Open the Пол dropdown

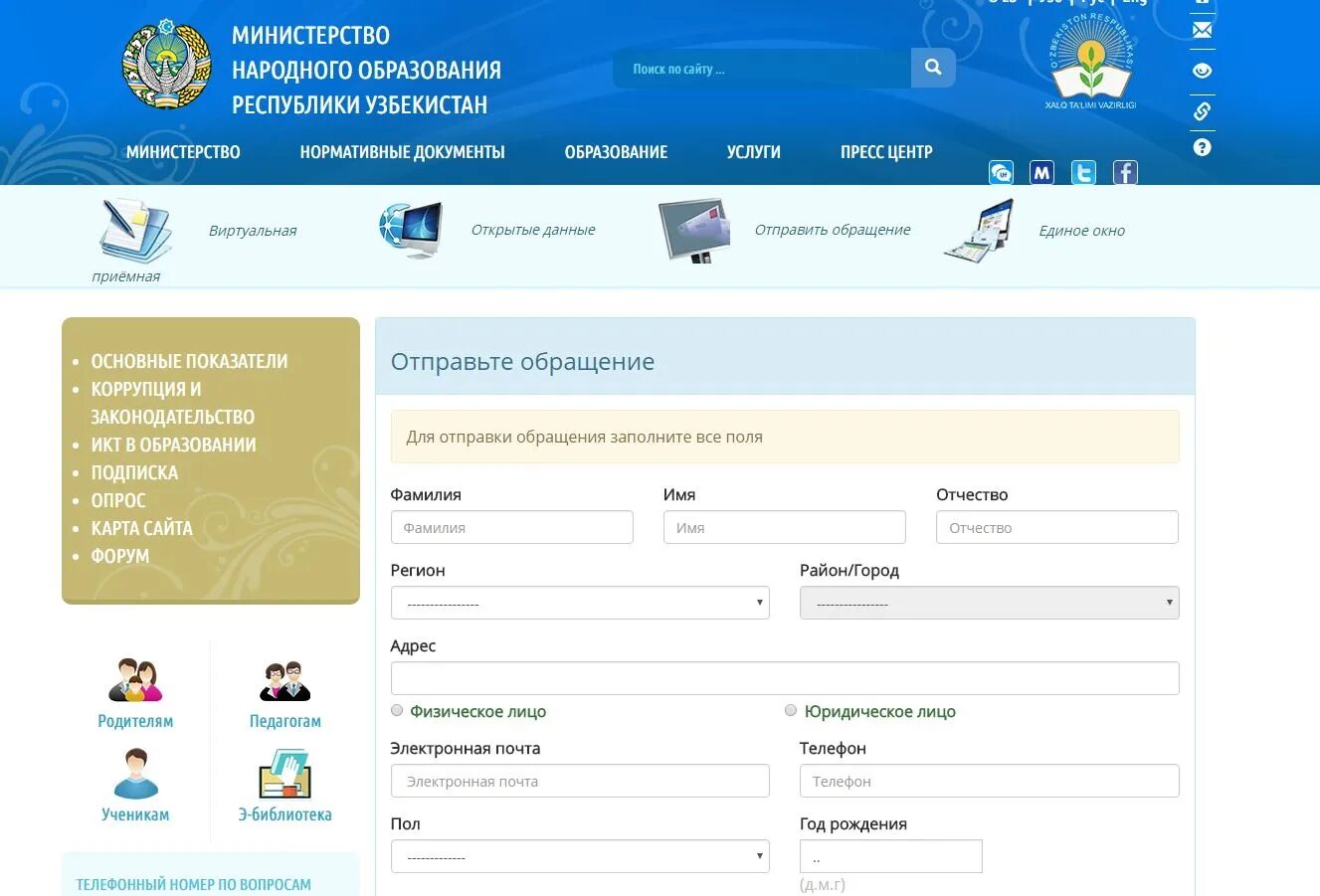(x=580, y=856)
